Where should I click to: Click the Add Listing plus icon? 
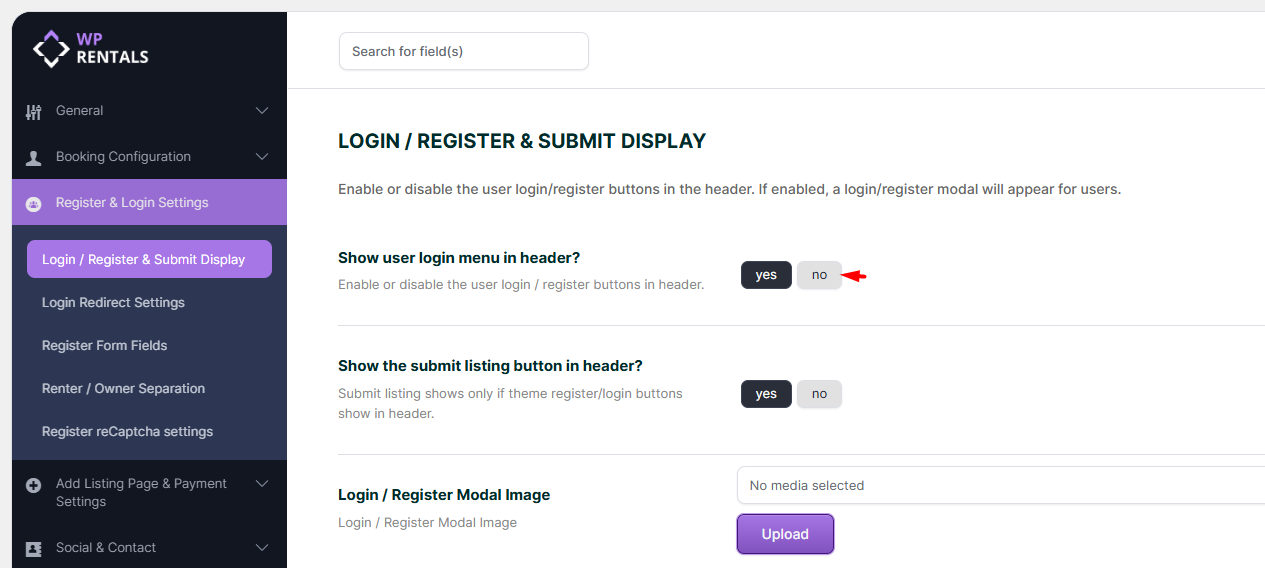pos(34,485)
